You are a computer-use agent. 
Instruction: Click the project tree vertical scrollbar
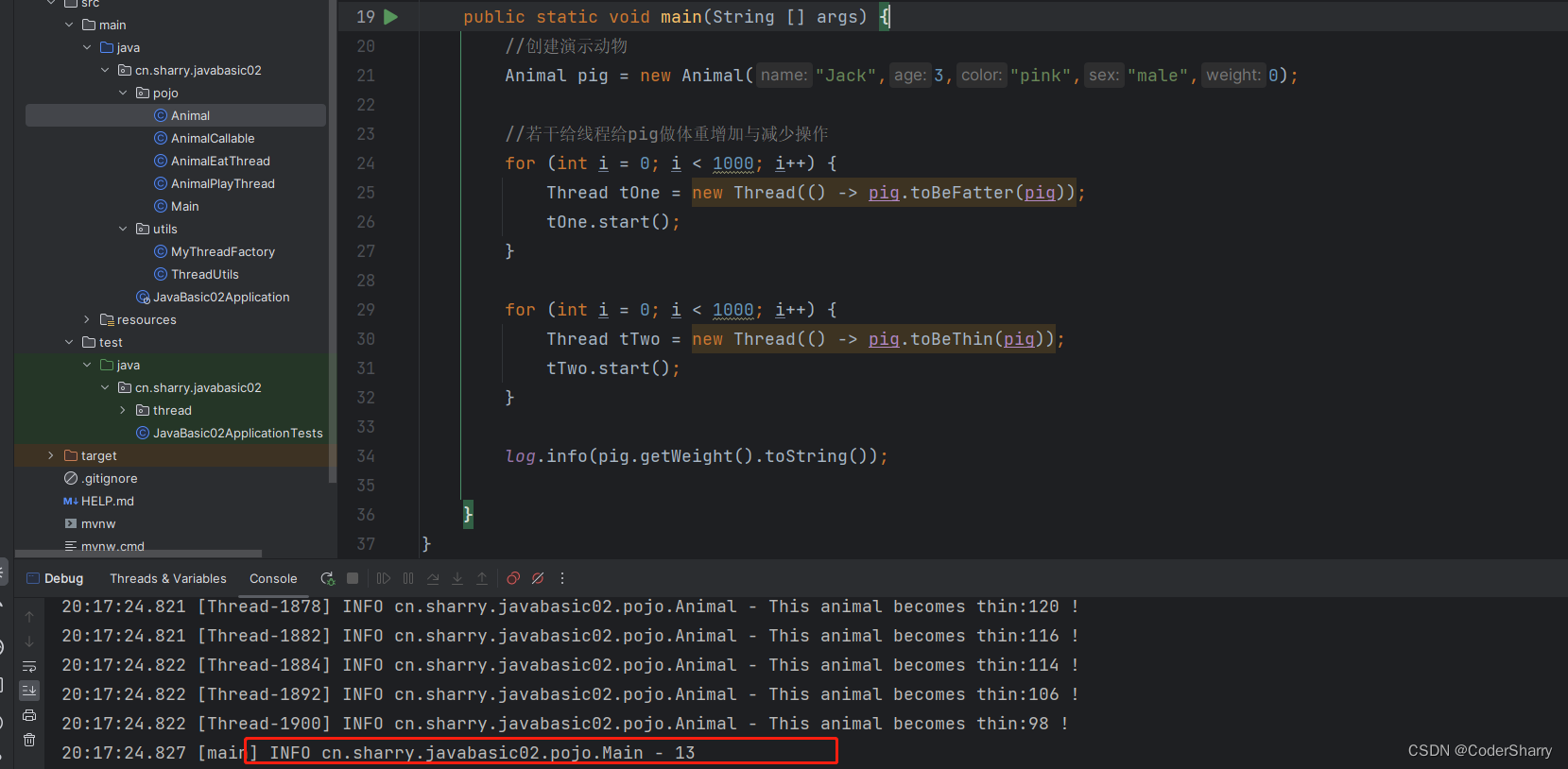tap(333, 241)
